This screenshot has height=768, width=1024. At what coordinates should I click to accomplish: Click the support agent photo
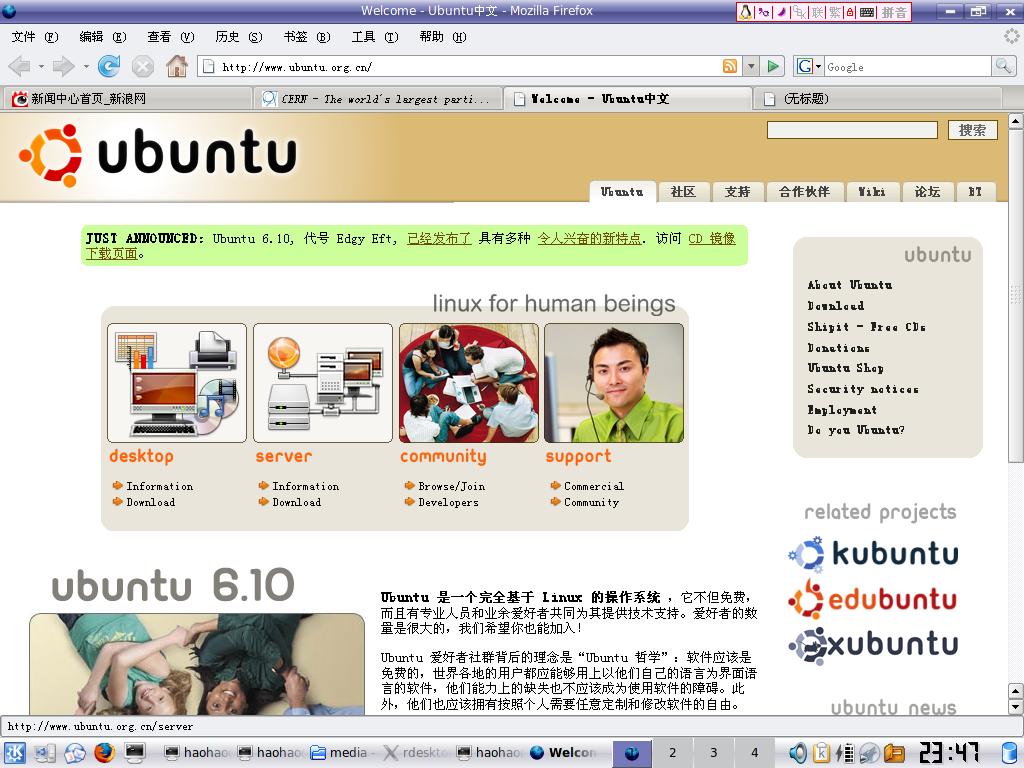tap(614, 383)
